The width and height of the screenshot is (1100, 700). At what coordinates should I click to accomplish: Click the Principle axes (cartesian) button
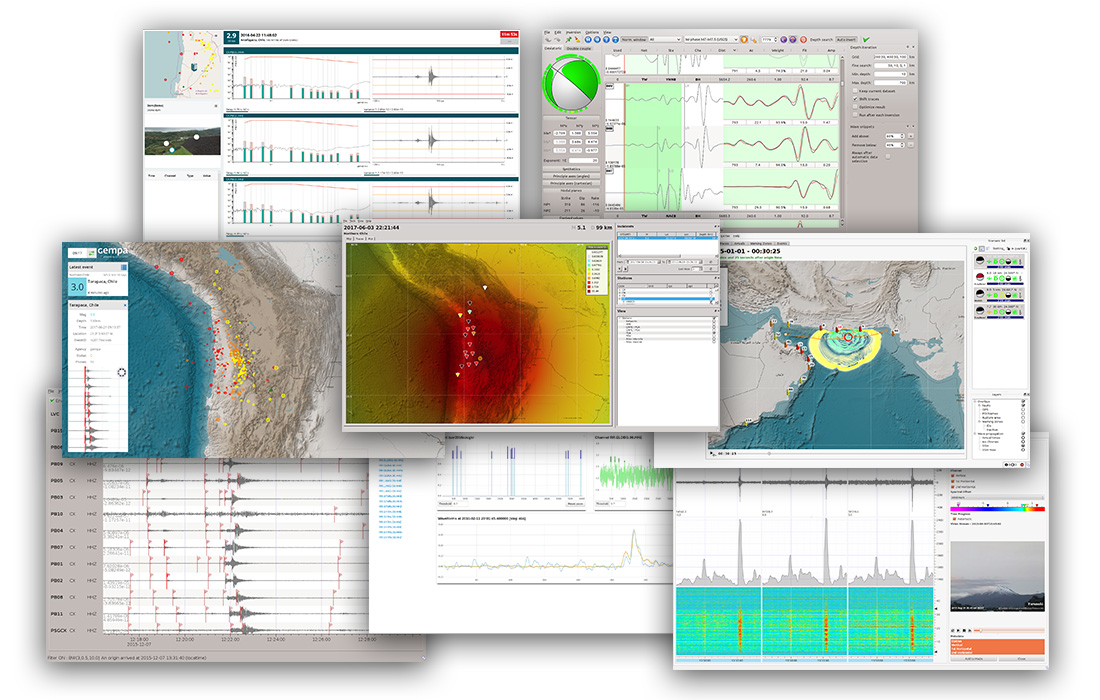click(x=572, y=183)
